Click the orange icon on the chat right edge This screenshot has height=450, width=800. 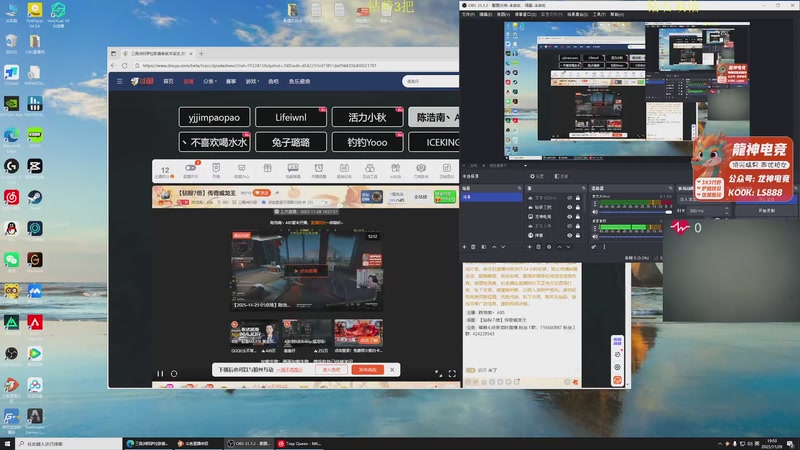click(x=617, y=381)
